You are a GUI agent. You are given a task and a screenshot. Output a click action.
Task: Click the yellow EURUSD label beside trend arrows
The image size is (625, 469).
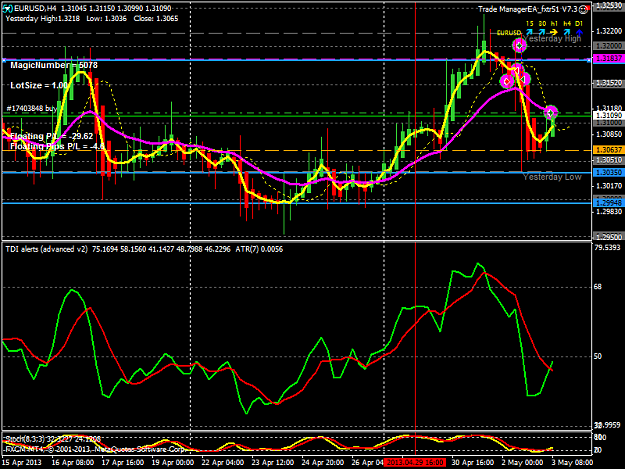(509, 33)
